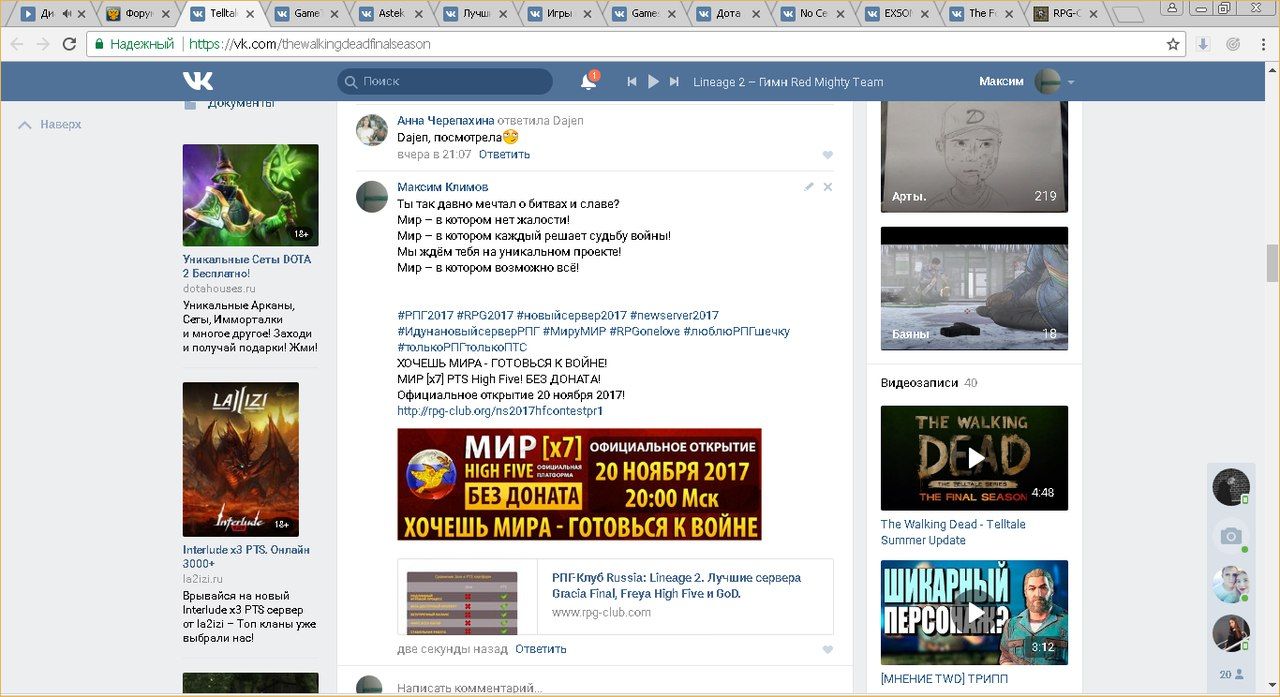Viewport: 1280px width, 697px height.
Task: Reply to Анна Черепахина's comment
Action: click(x=504, y=155)
